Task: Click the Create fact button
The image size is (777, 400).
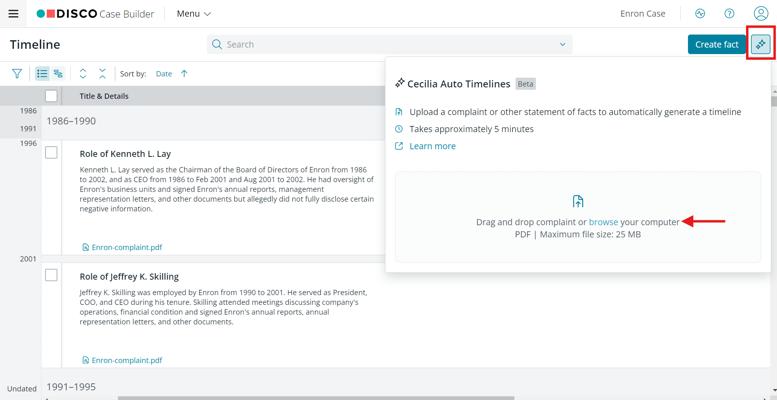Action: click(x=716, y=45)
